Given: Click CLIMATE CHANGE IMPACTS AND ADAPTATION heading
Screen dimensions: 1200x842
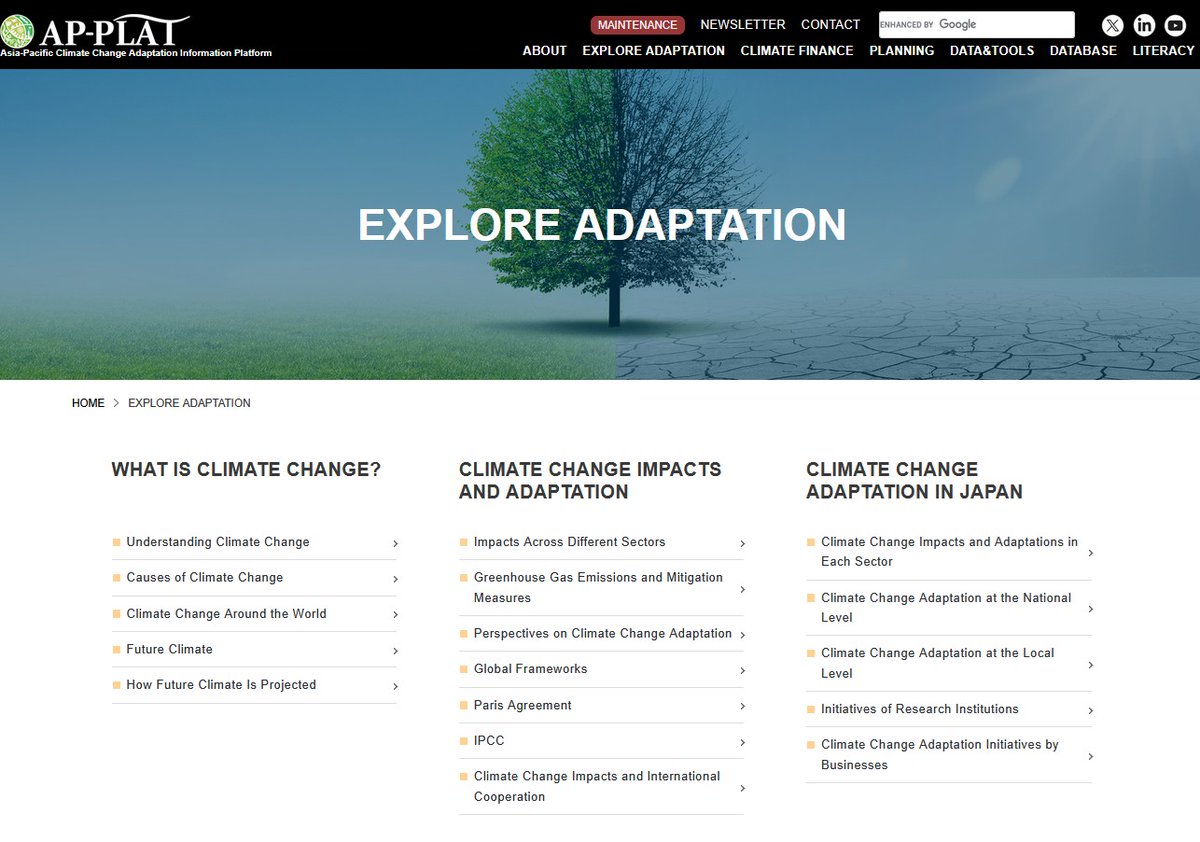Looking at the screenshot, I should [590, 481].
